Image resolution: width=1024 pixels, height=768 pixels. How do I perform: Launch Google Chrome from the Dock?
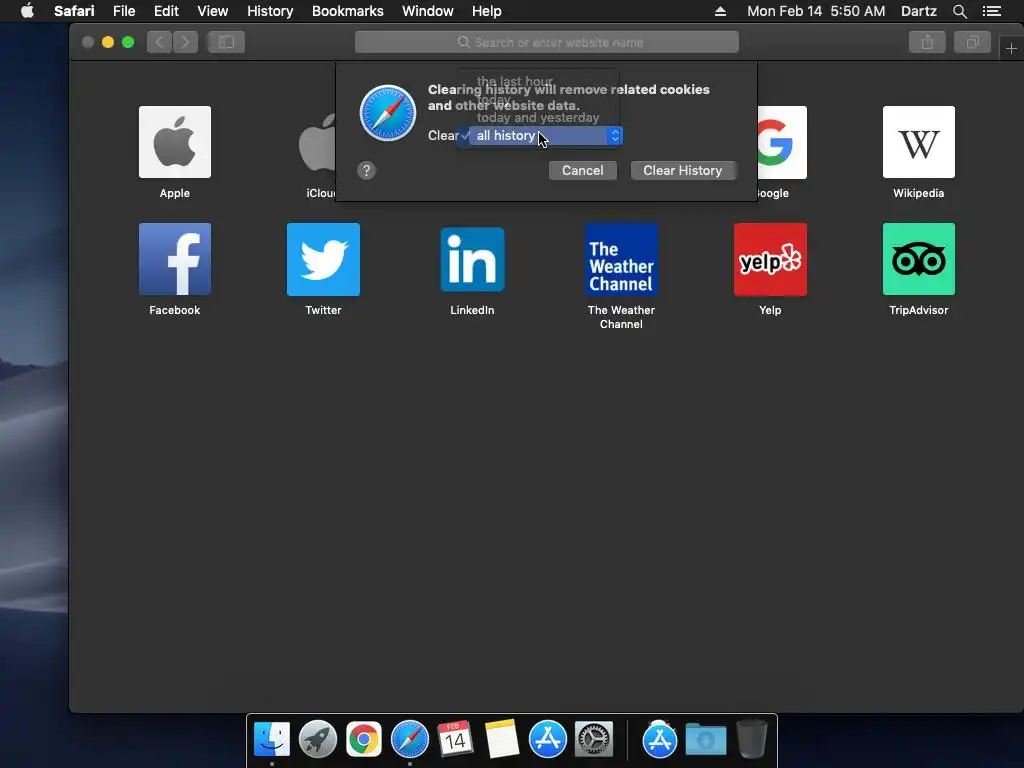point(364,739)
